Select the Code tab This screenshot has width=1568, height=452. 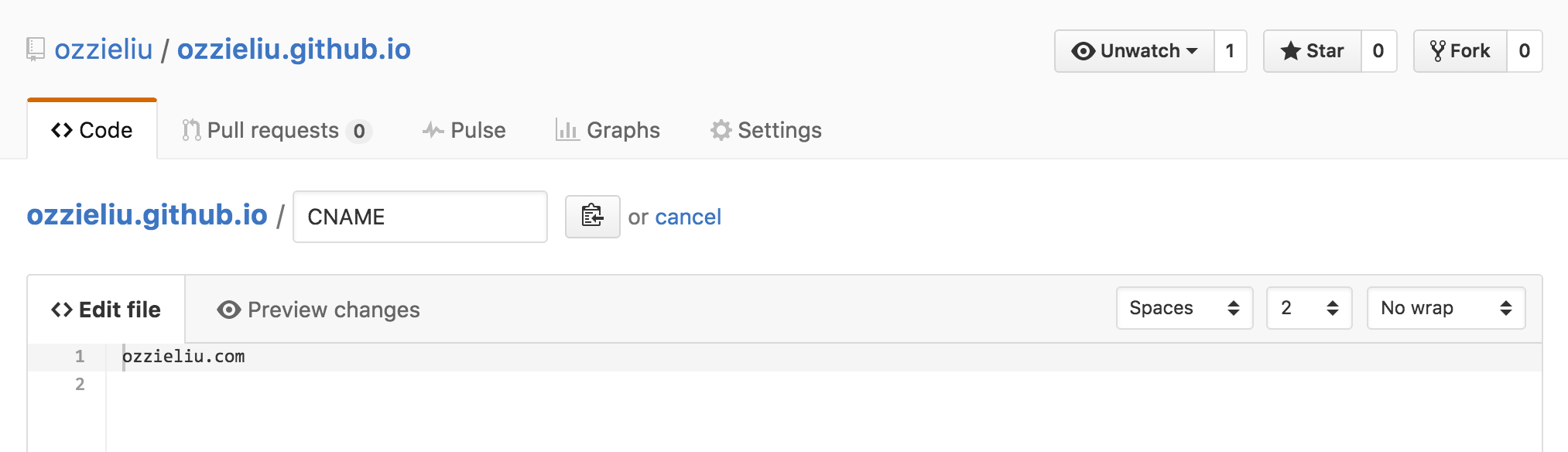point(91,130)
